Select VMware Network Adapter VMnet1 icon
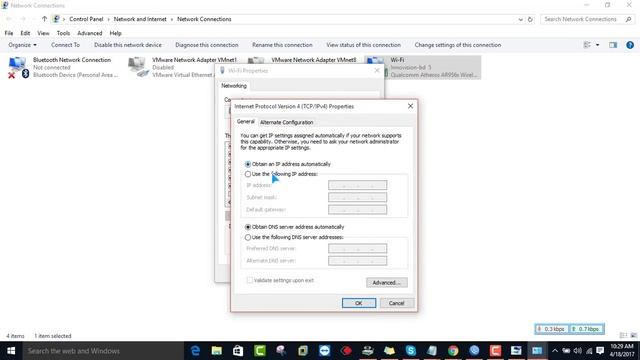 [138, 67]
